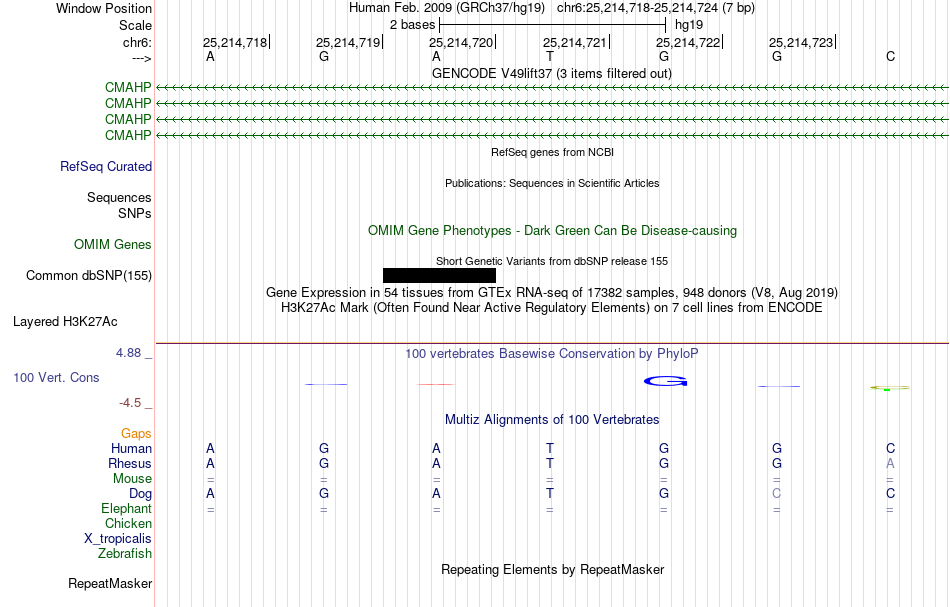This screenshot has width=950, height=607.
Task: Click the 25,214,722 ruler coordinate
Action: click(x=688, y=42)
